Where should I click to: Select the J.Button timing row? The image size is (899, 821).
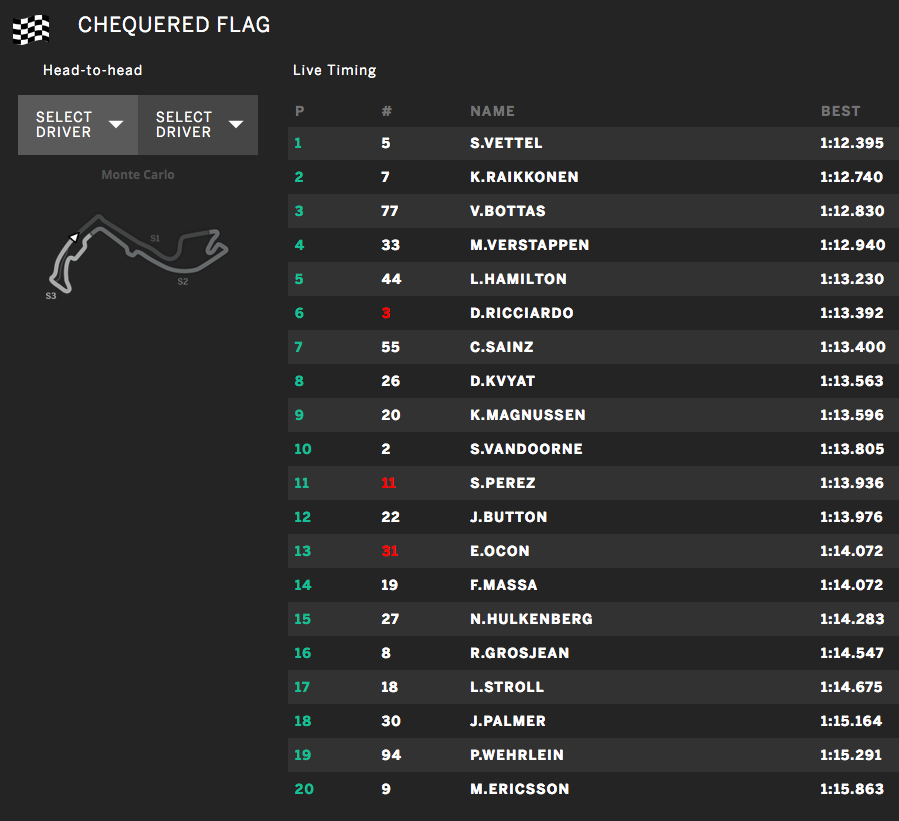(x=592, y=517)
